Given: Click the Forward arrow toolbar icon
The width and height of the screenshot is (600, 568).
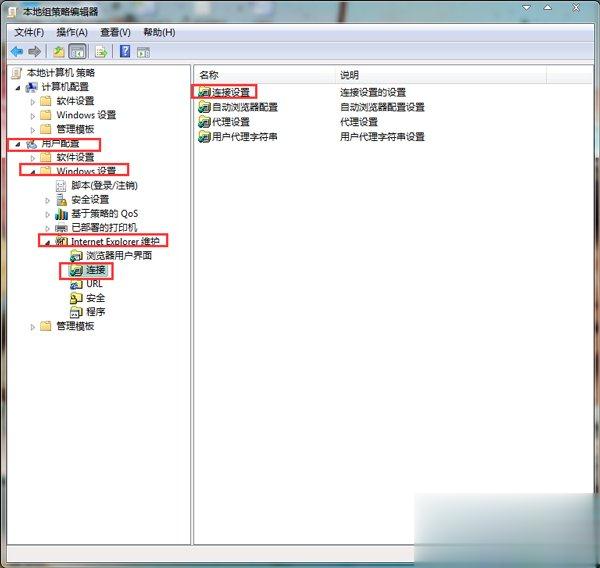Looking at the screenshot, I should click(x=34, y=51).
